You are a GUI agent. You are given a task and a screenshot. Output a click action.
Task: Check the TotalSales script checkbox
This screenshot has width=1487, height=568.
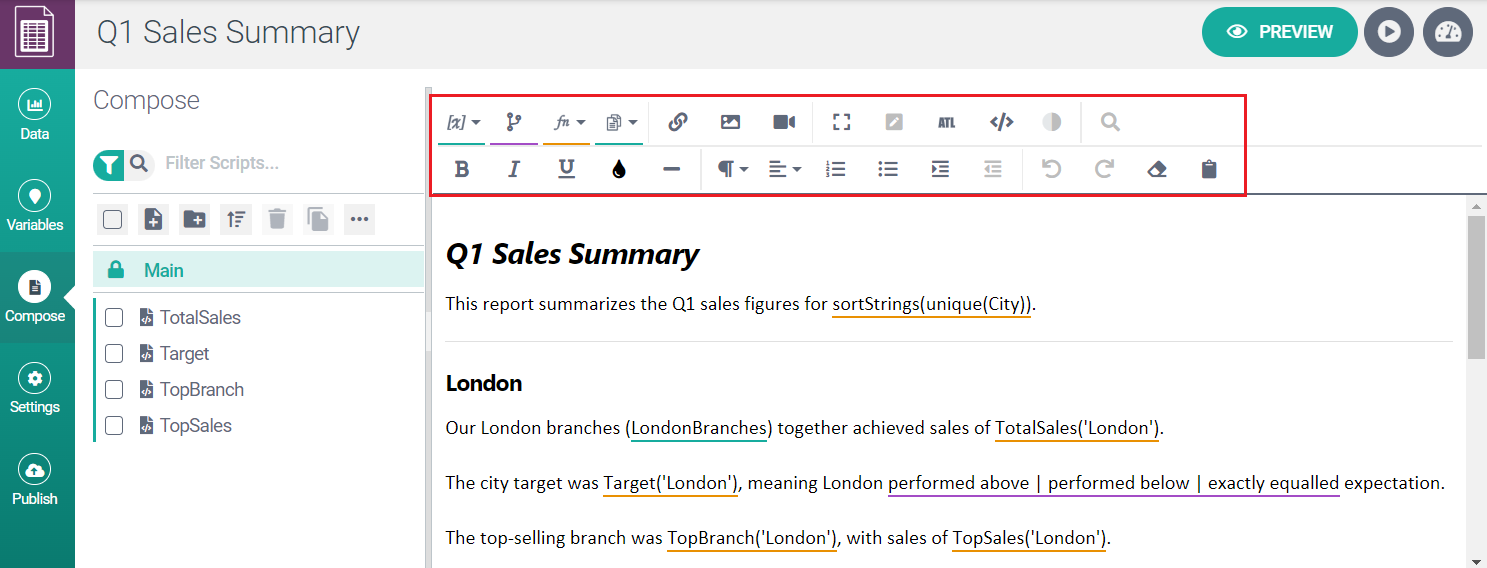pos(114,318)
